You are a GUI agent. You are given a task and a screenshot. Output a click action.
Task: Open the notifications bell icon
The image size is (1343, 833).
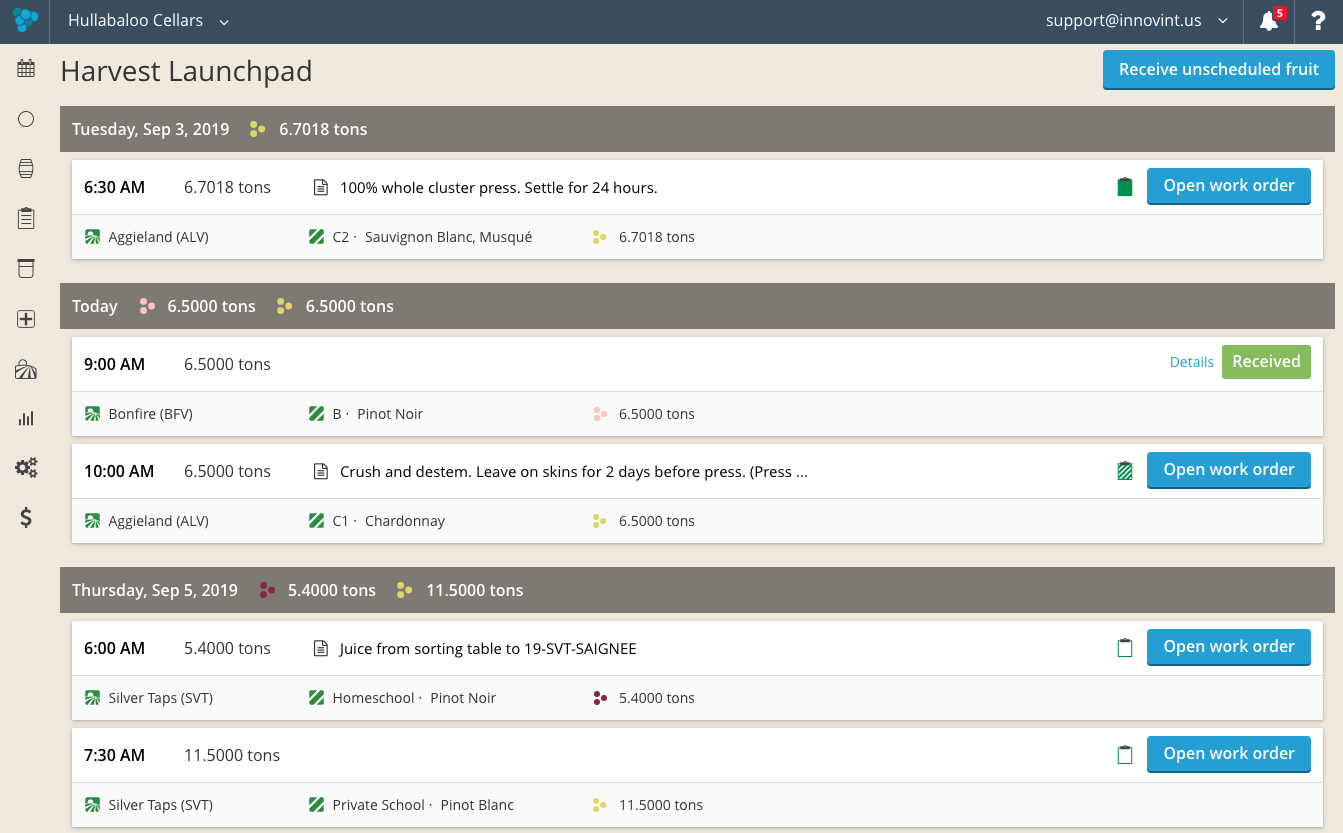1269,20
